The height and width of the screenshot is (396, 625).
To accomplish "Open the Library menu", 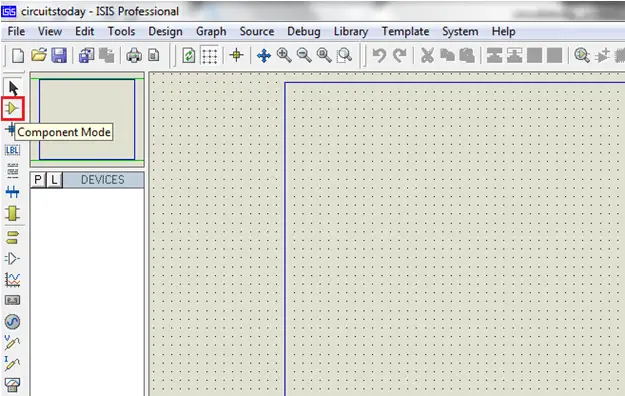I will [351, 32].
